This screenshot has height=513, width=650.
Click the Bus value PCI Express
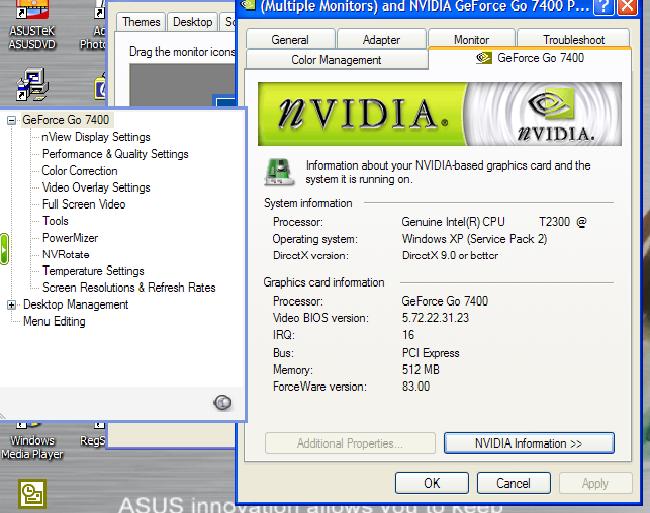tap(431, 353)
